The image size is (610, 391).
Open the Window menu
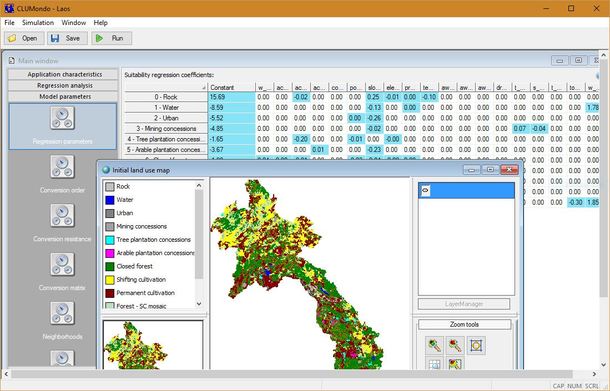[74, 23]
